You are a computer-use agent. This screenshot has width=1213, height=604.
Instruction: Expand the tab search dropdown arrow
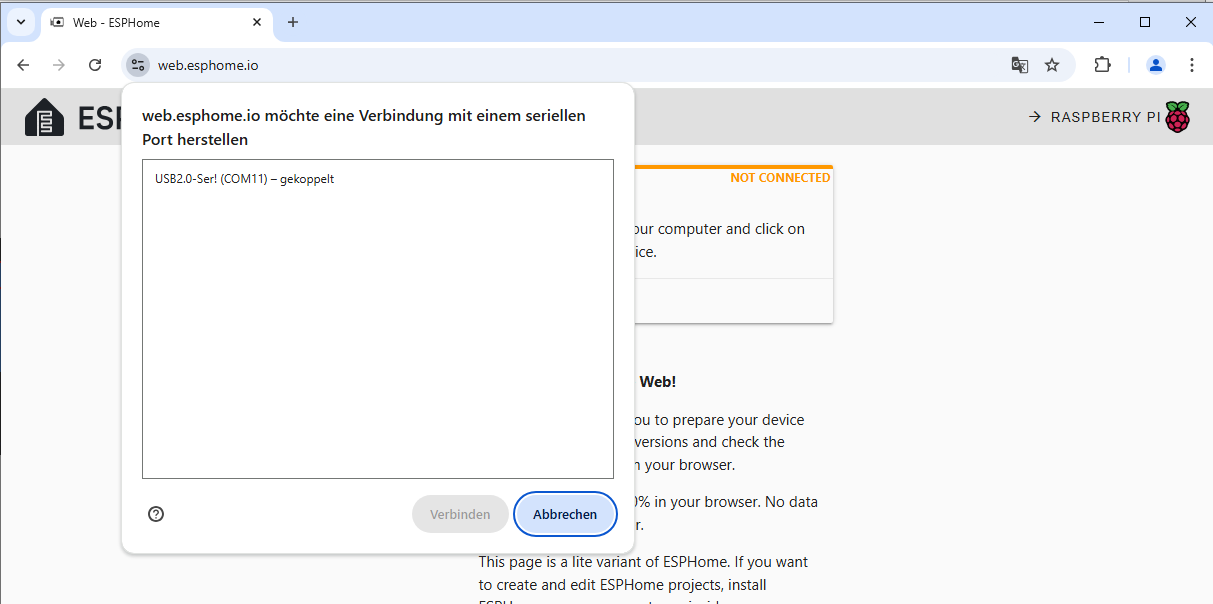[20, 22]
